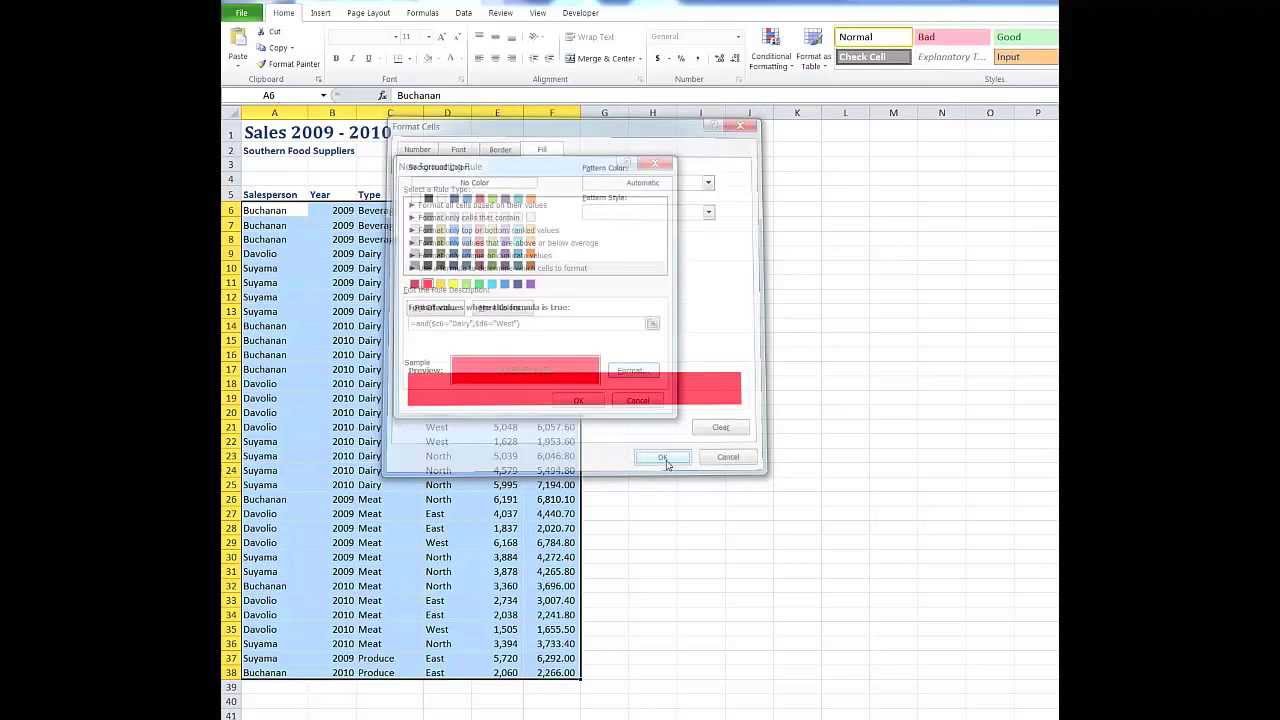Select the 'Salesperson' header cell
This screenshot has width=1280, height=720.
coord(274,195)
